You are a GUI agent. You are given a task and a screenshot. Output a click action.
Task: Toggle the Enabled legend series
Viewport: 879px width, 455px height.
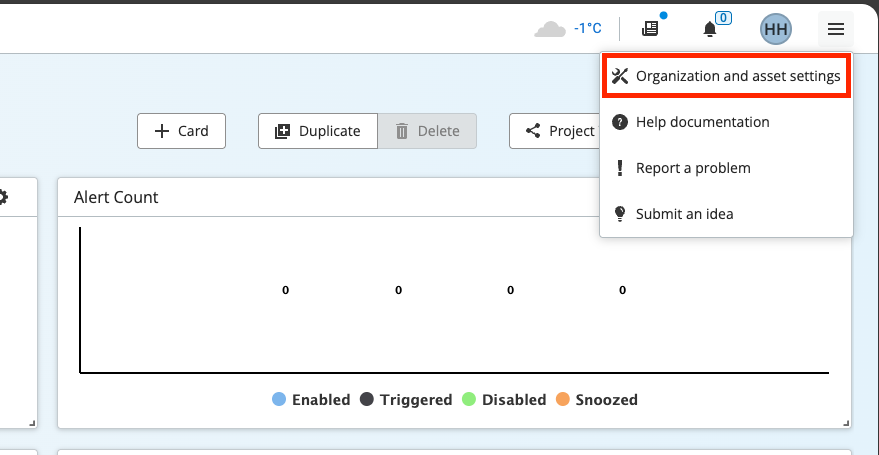tap(311, 400)
